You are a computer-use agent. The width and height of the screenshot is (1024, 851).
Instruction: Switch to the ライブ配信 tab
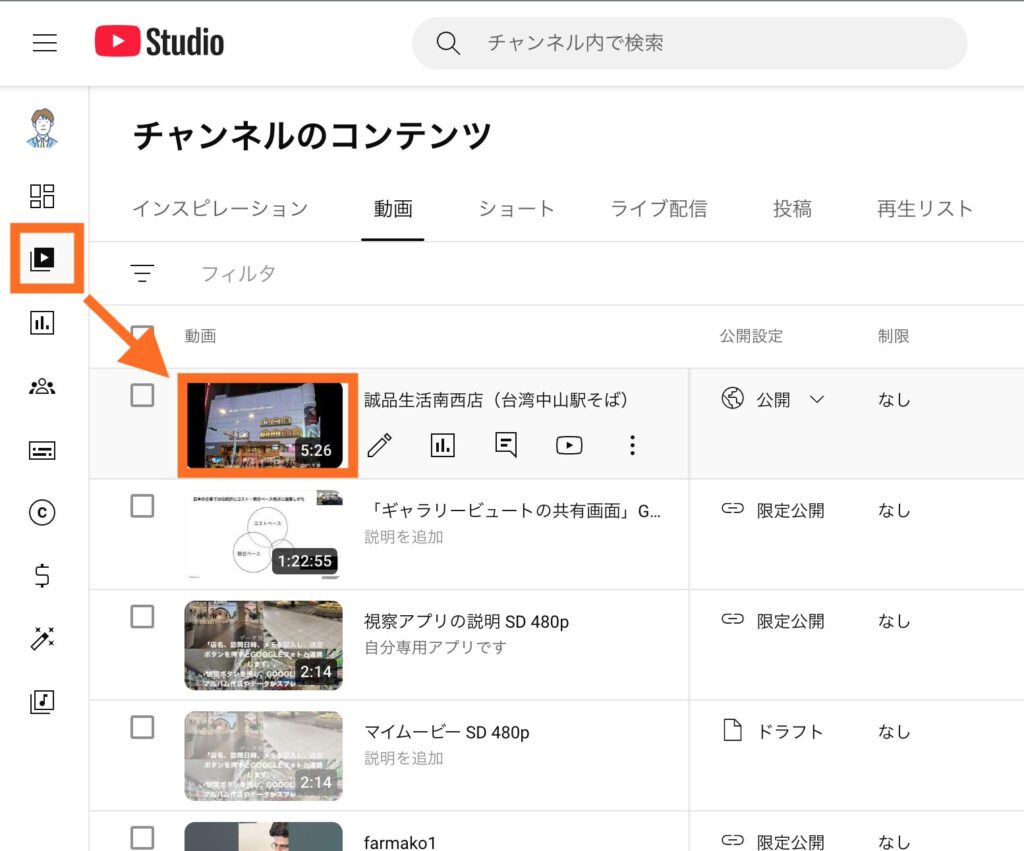pyautogui.click(x=658, y=209)
